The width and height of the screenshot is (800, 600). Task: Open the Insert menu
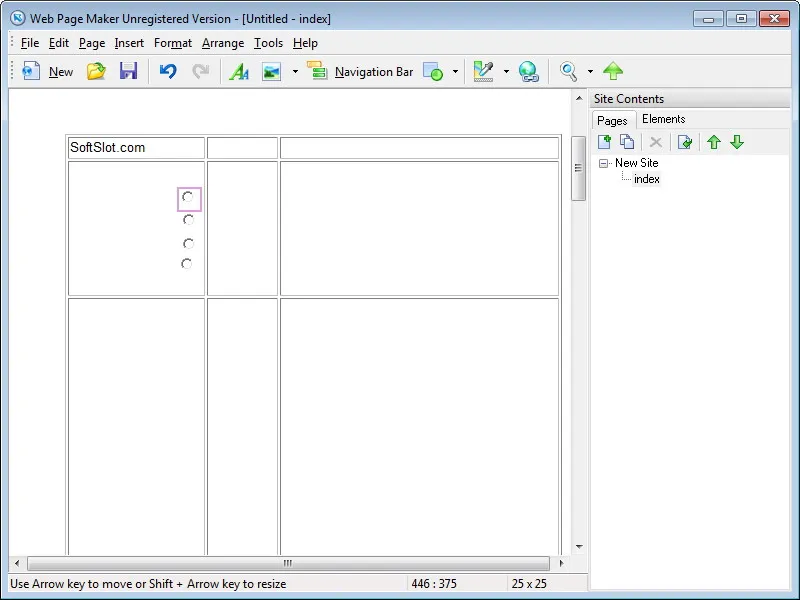(129, 43)
